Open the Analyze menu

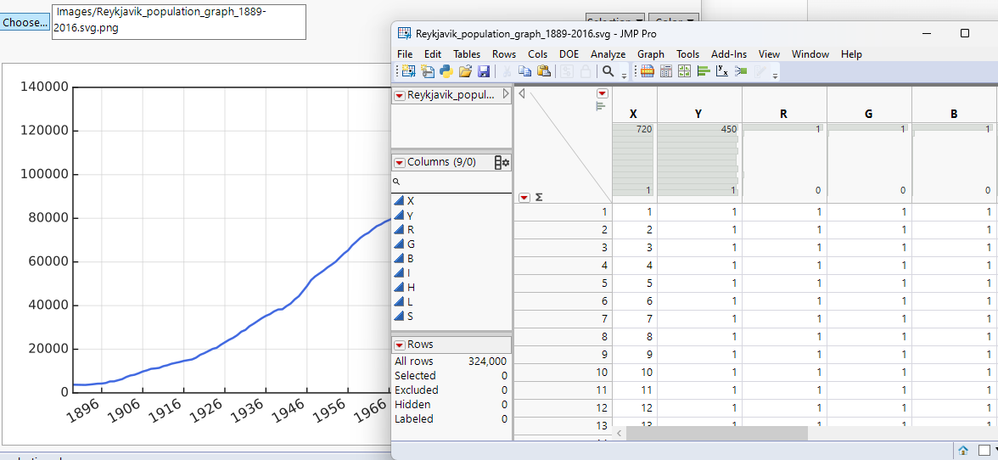click(x=607, y=54)
